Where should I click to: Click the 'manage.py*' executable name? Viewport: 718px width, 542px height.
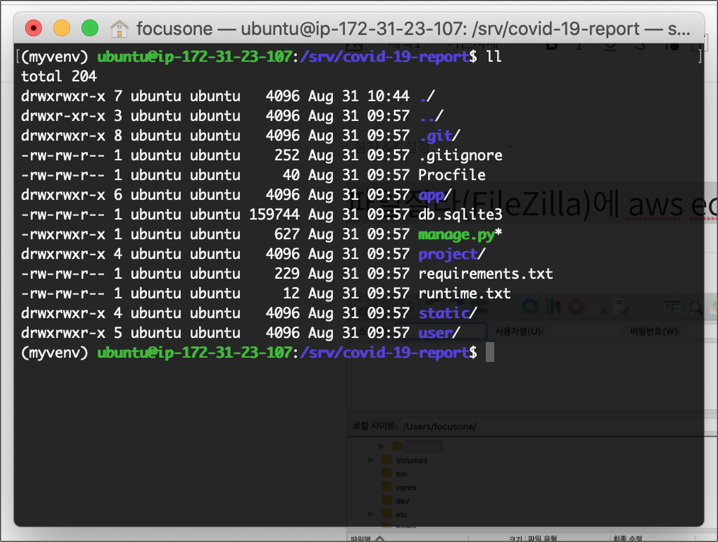point(460,234)
